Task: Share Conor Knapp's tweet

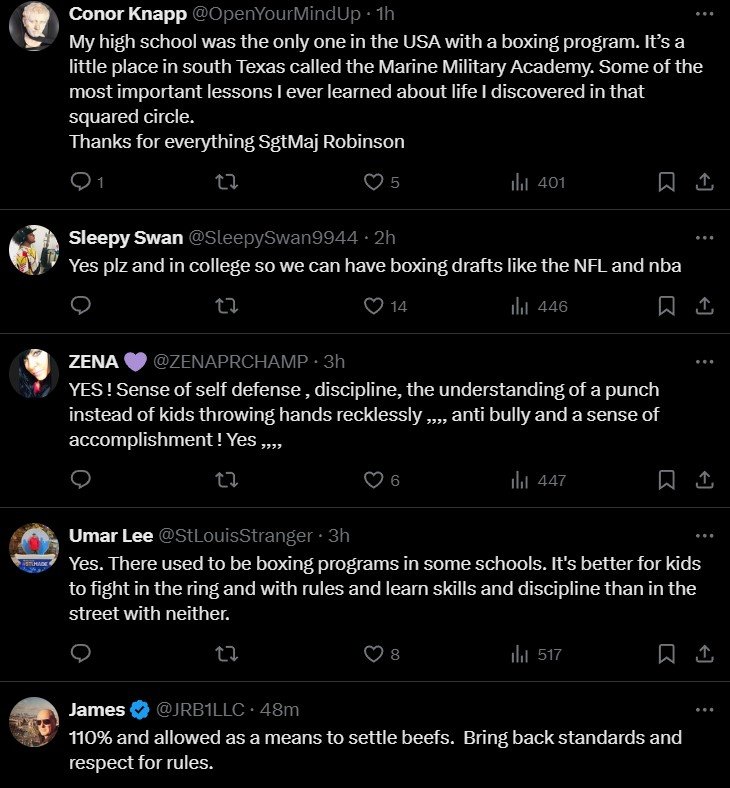Action: pos(704,182)
